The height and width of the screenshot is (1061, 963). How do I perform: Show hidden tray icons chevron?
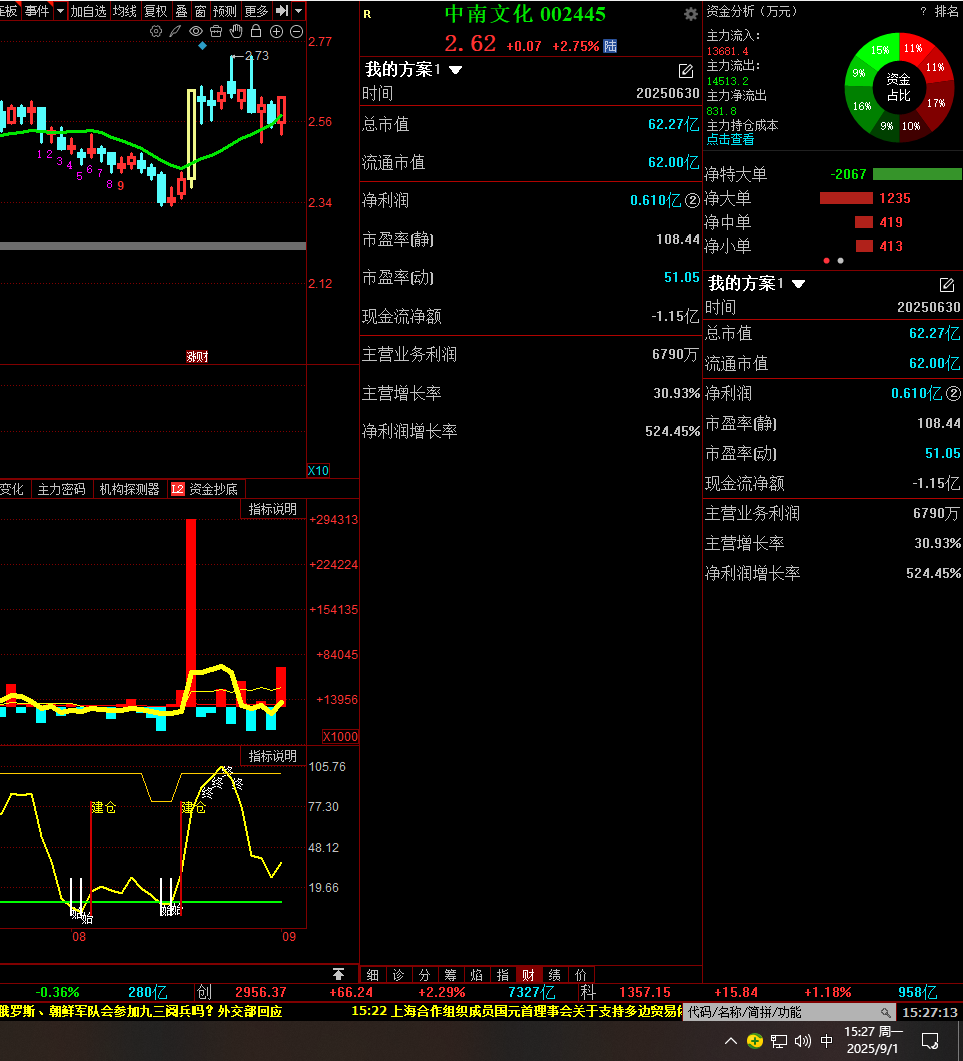click(x=731, y=1041)
